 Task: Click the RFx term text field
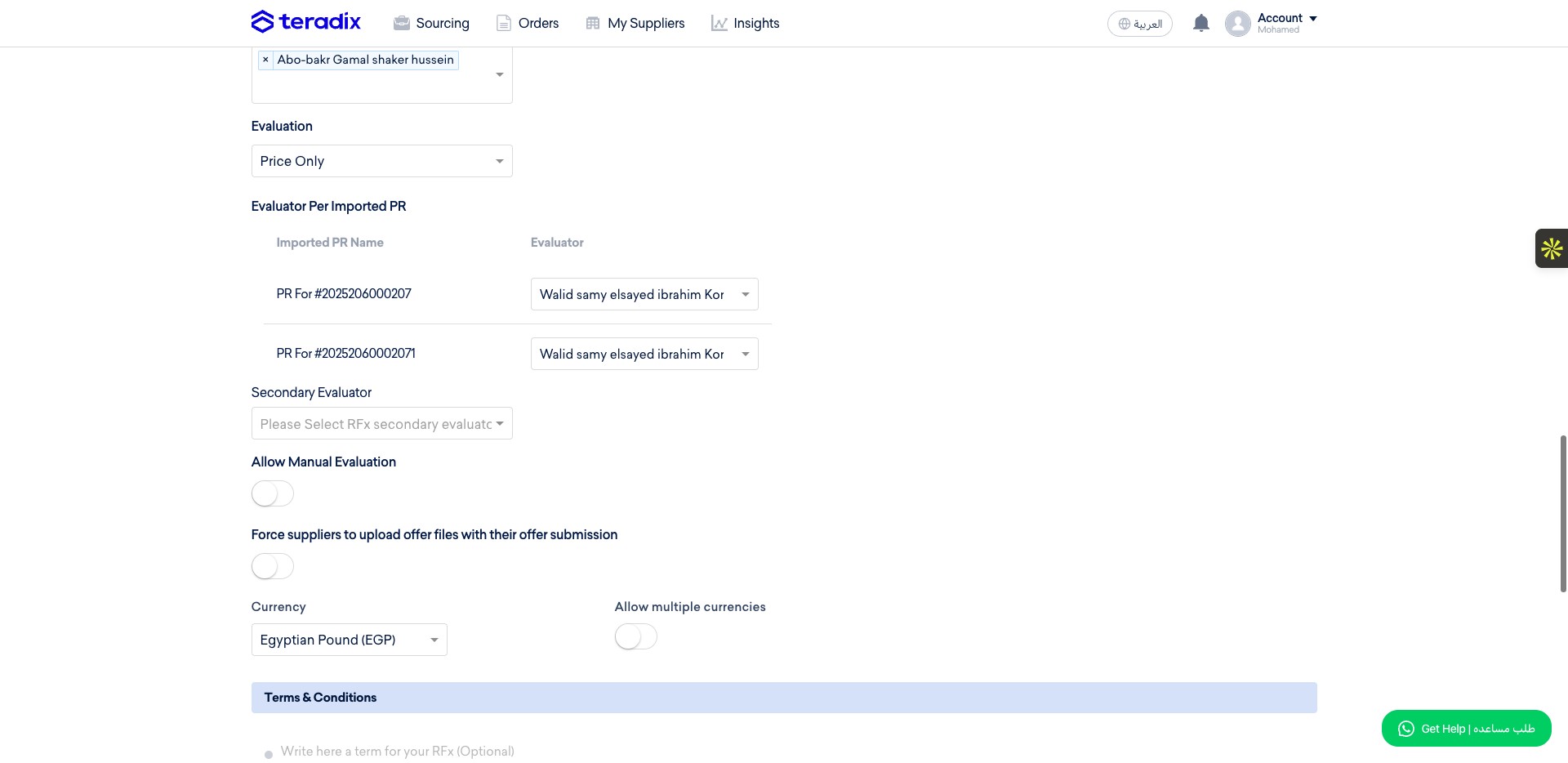(397, 751)
